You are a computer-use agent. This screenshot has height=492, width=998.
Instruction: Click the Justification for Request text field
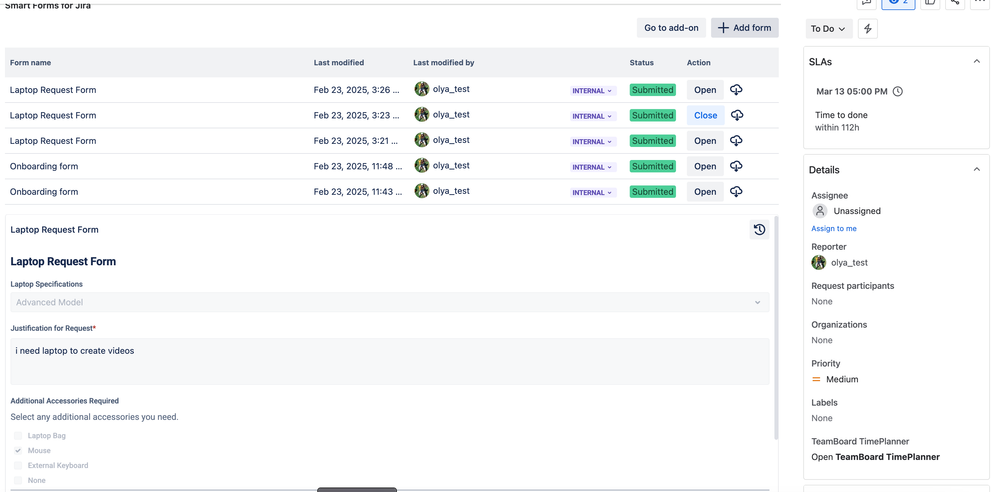pos(390,361)
